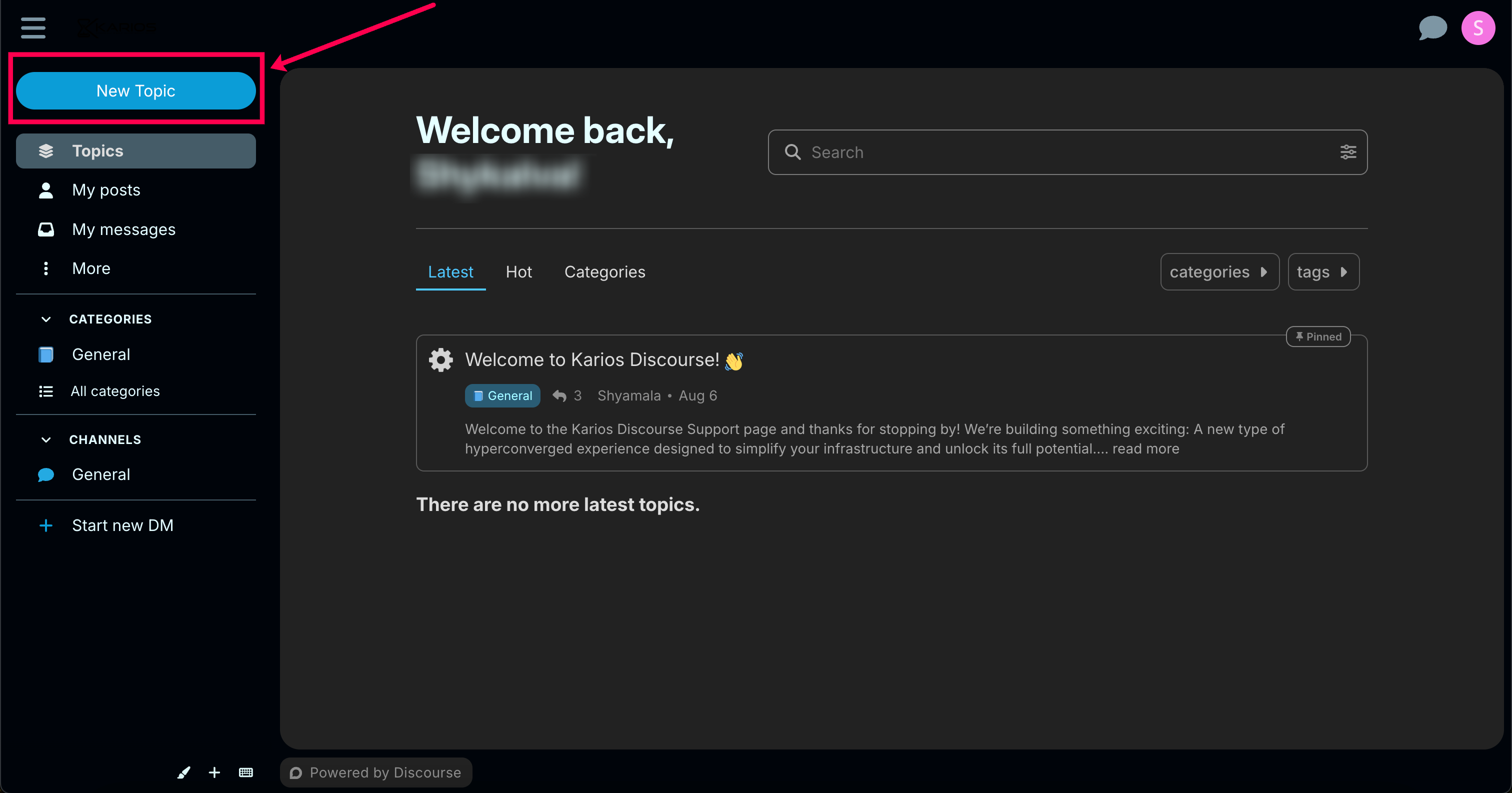The height and width of the screenshot is (793, 1512).
Task: Open the categories filter dropdown
Action: (1219, 272)
